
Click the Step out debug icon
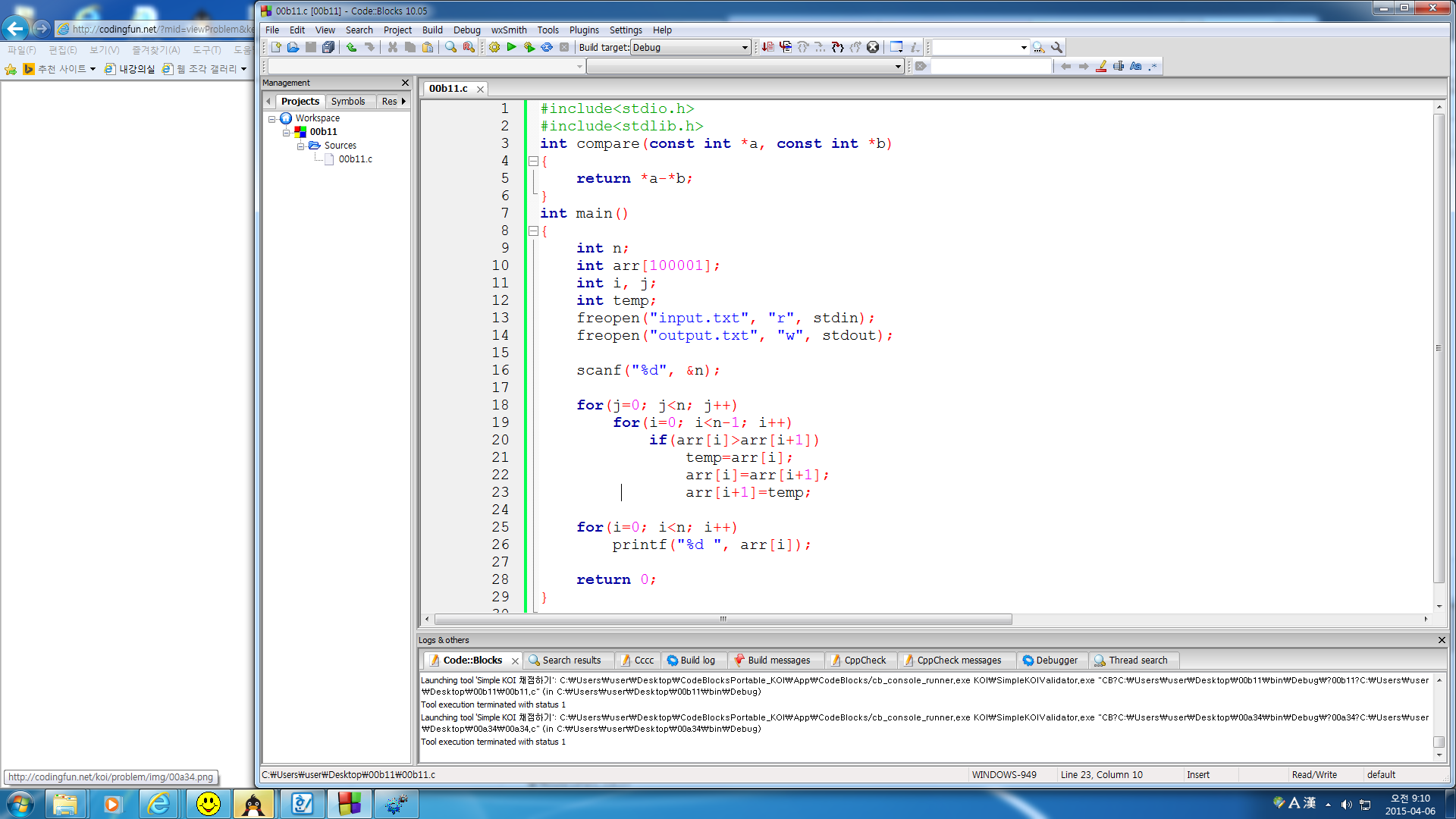[855, 47]
